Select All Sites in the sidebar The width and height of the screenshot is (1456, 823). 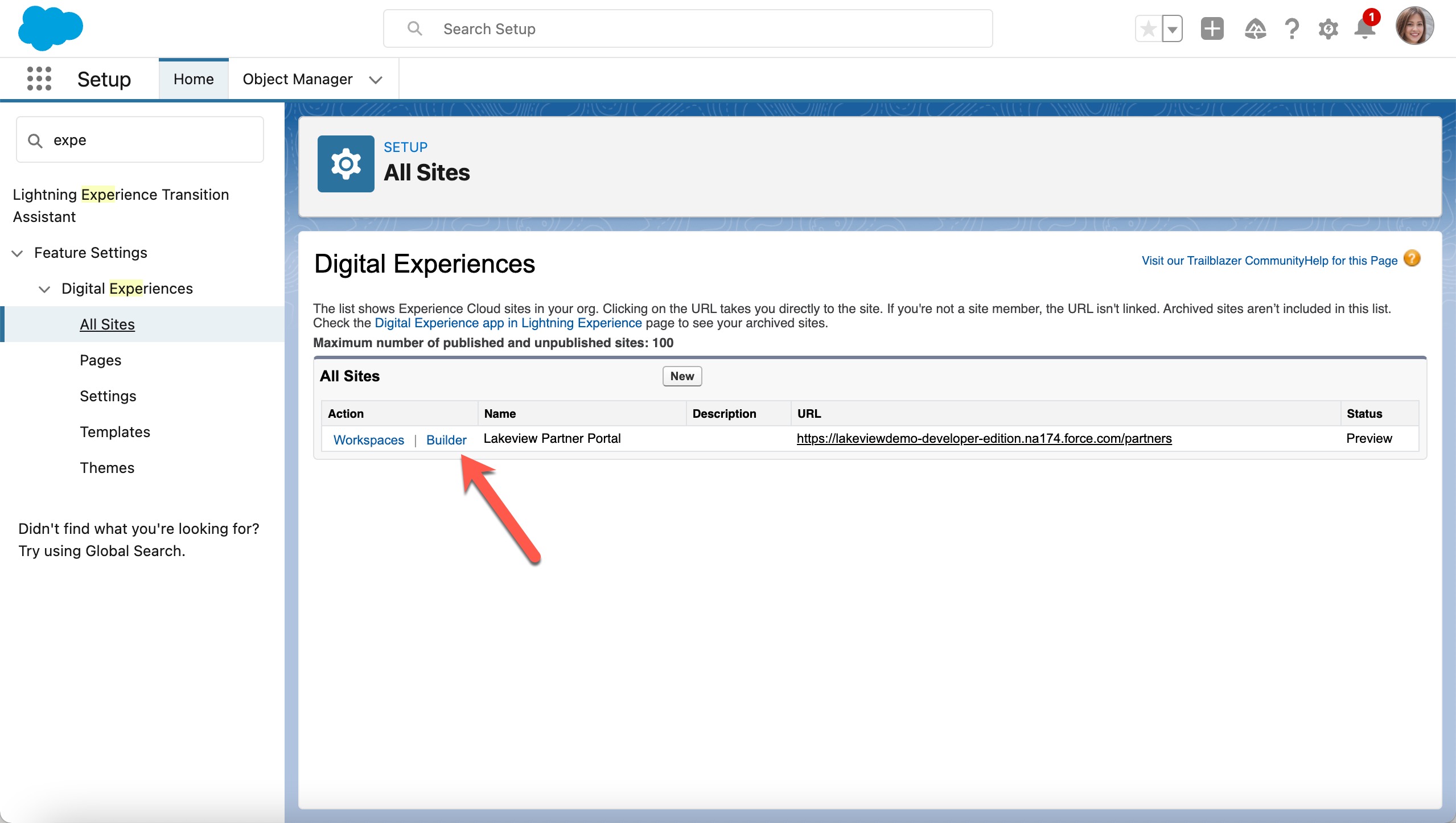pos(107,324)
